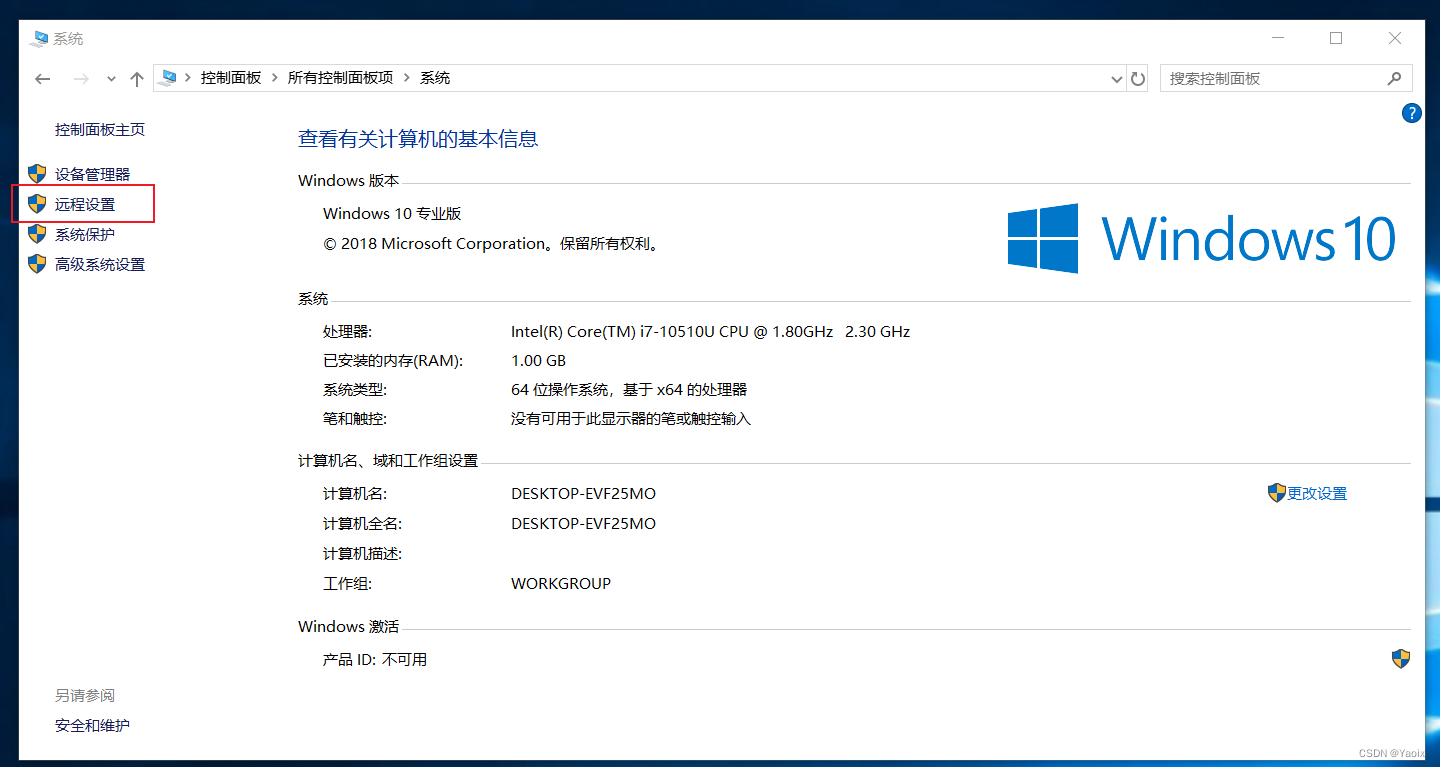
Task: Click shield icon beside 更改设置
Action: [x=1276, y=493]
